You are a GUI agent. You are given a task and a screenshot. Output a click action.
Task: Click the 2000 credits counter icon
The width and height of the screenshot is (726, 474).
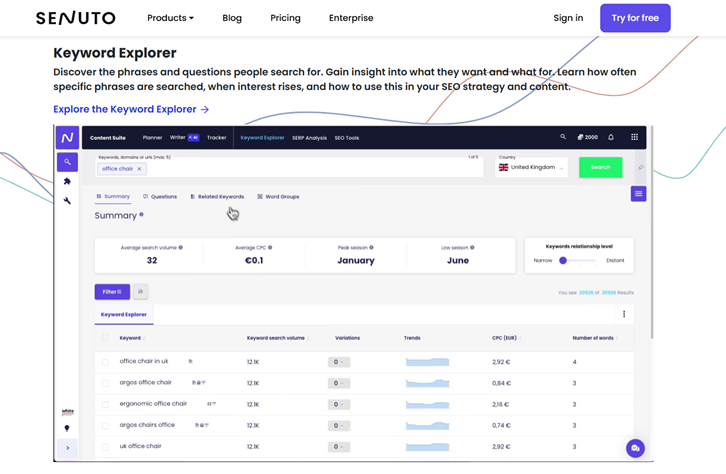coord(588,137)
